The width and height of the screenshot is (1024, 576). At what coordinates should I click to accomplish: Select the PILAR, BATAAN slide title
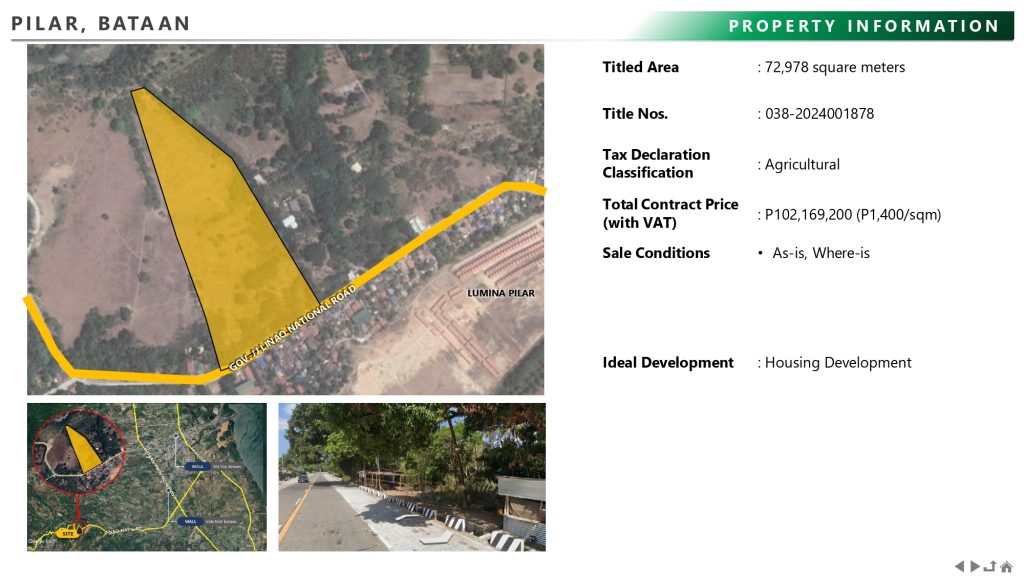(x=101, y=23)
